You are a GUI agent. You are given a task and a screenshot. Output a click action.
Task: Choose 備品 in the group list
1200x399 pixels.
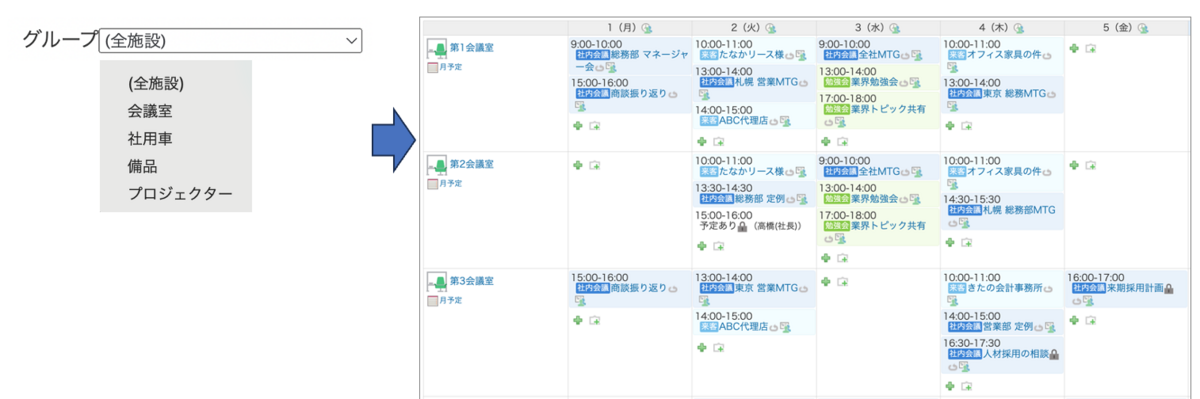(x=143, y=166)
